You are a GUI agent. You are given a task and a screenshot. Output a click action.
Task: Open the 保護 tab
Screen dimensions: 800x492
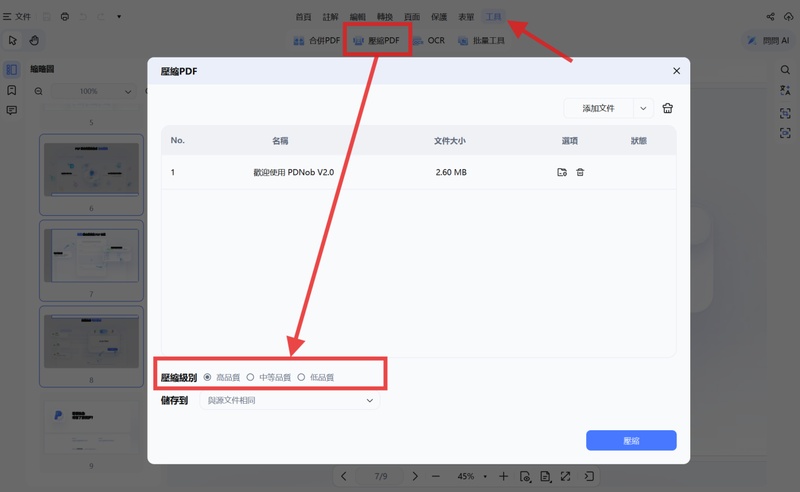tap(439, 17)
